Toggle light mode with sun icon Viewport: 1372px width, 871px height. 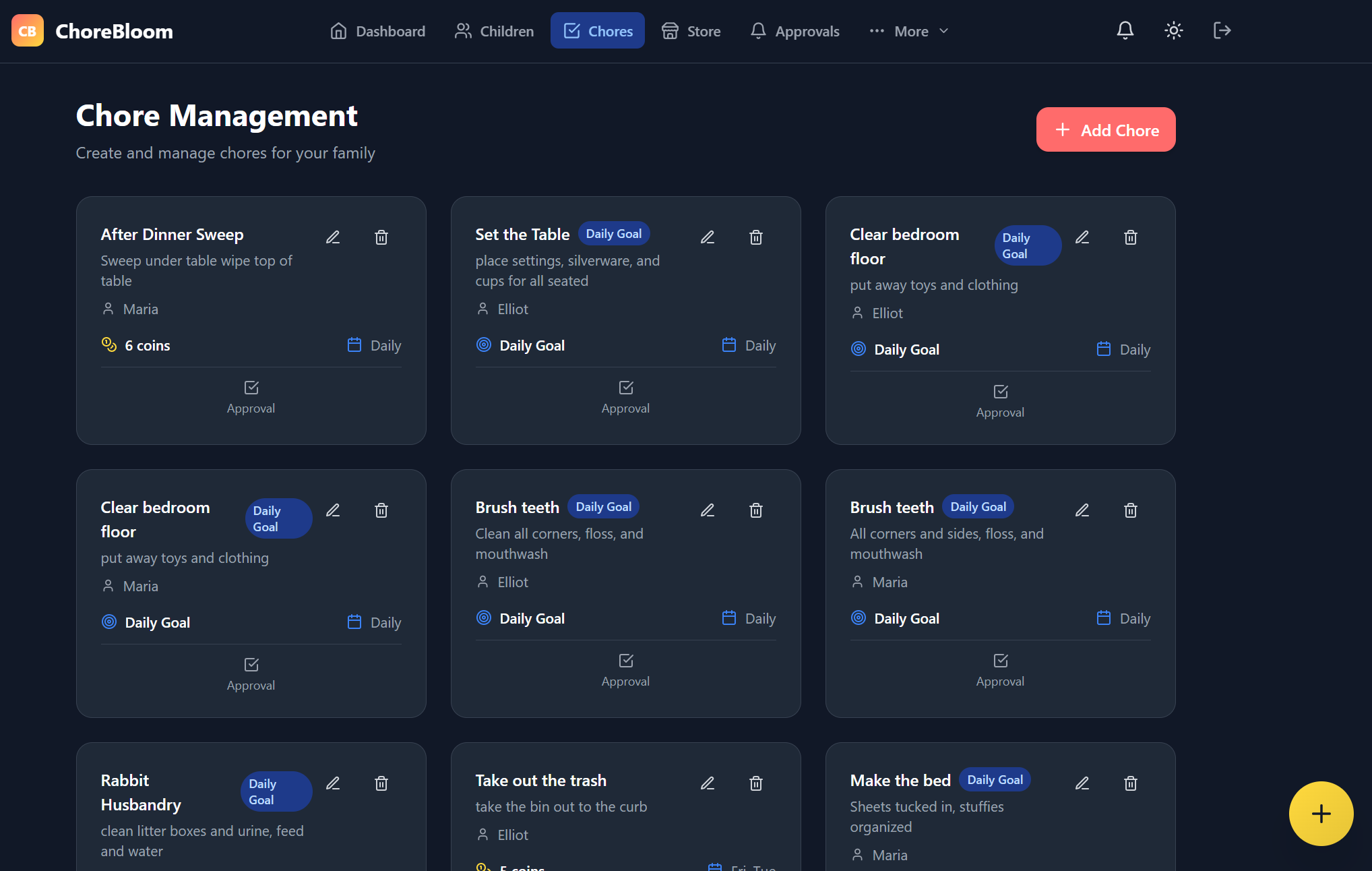pos(1173,31)
